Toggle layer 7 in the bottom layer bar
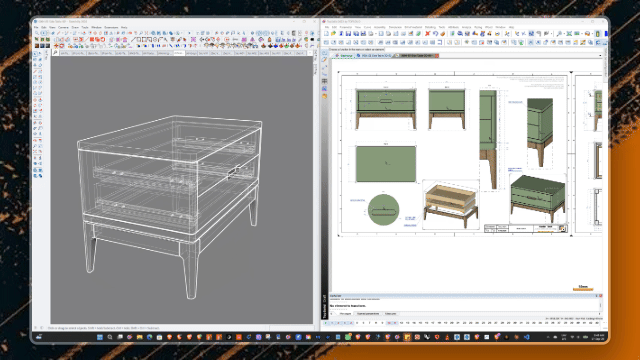The height and width of the screenshot is (360, 640). [x=369, y=323]
